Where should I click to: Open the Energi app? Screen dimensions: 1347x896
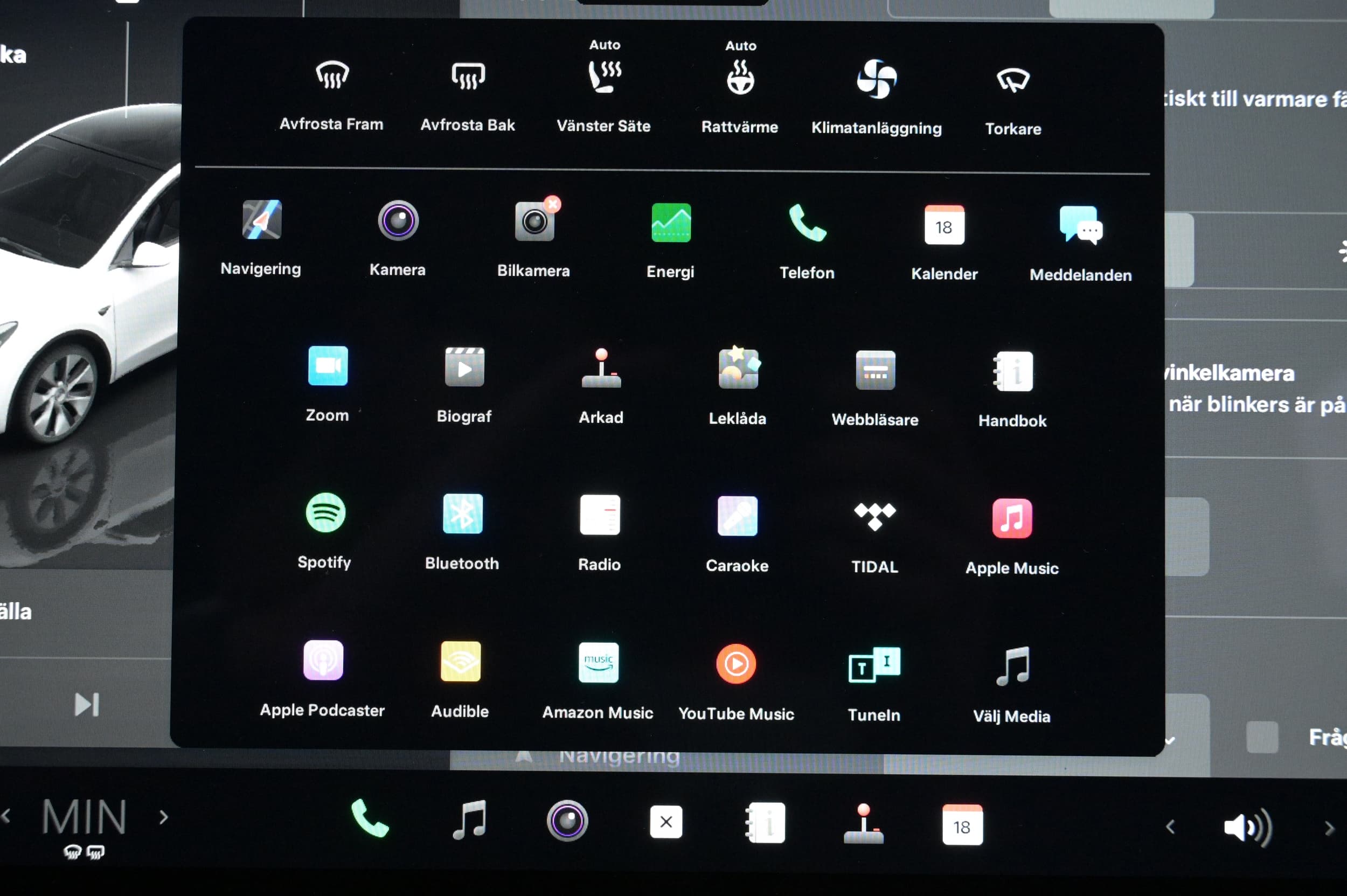tap(671, 241)
